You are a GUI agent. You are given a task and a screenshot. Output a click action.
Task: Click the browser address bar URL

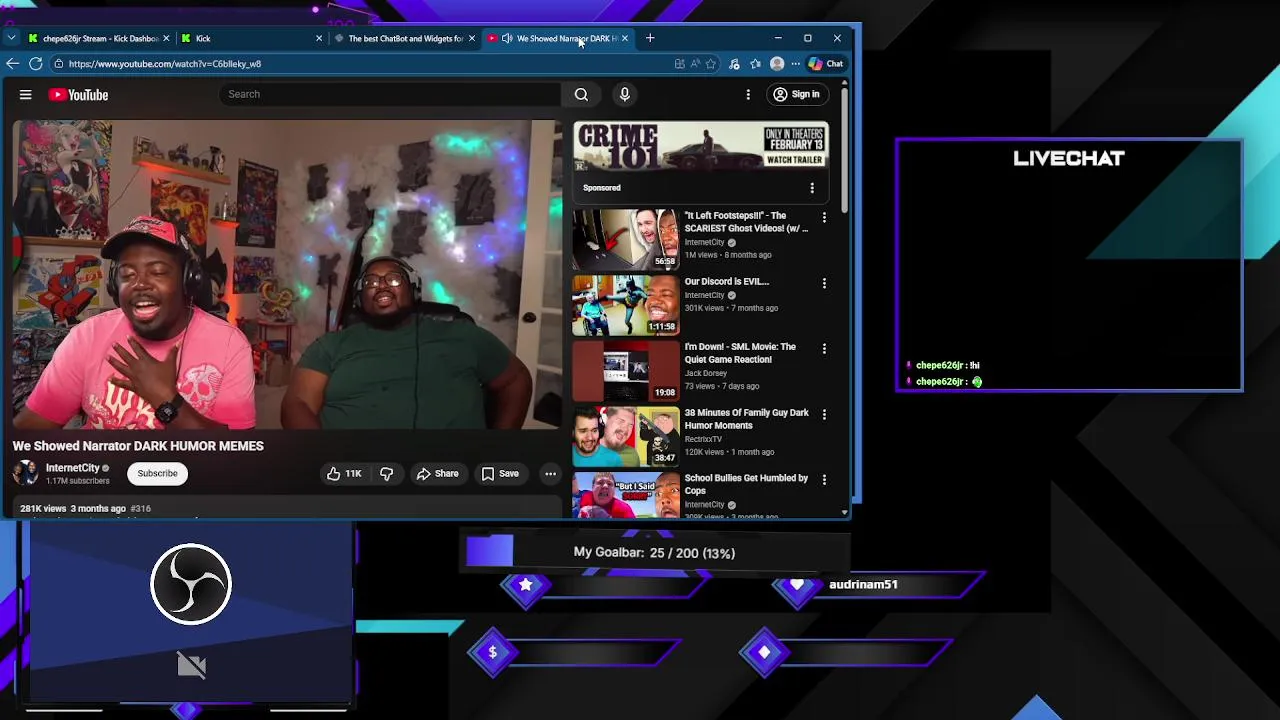[x=165, y=64]
